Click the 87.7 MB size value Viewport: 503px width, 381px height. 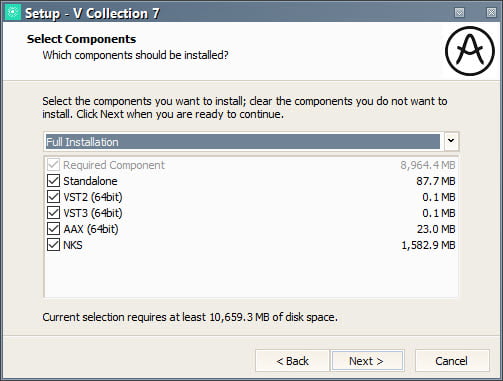coord(436,181)
